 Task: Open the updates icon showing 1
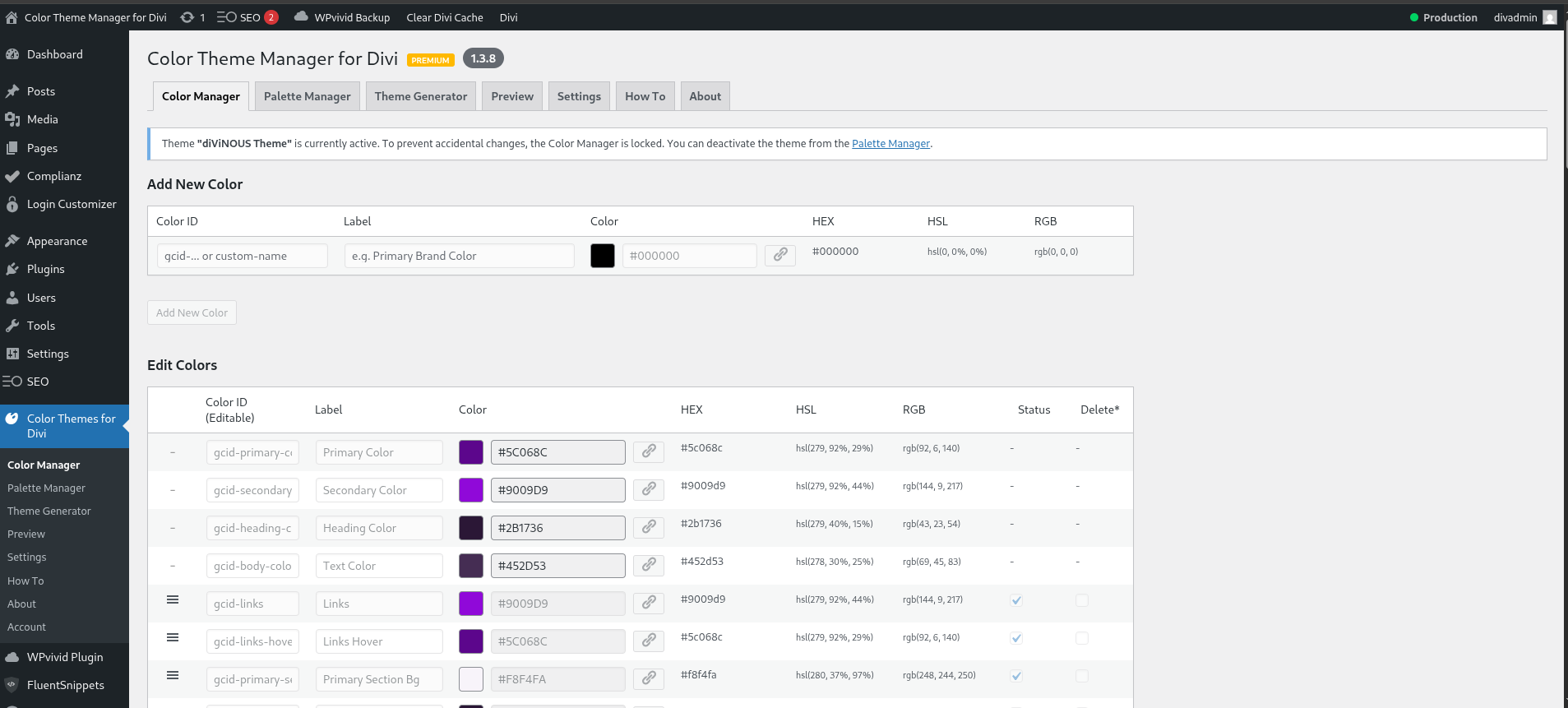(192, 17)
